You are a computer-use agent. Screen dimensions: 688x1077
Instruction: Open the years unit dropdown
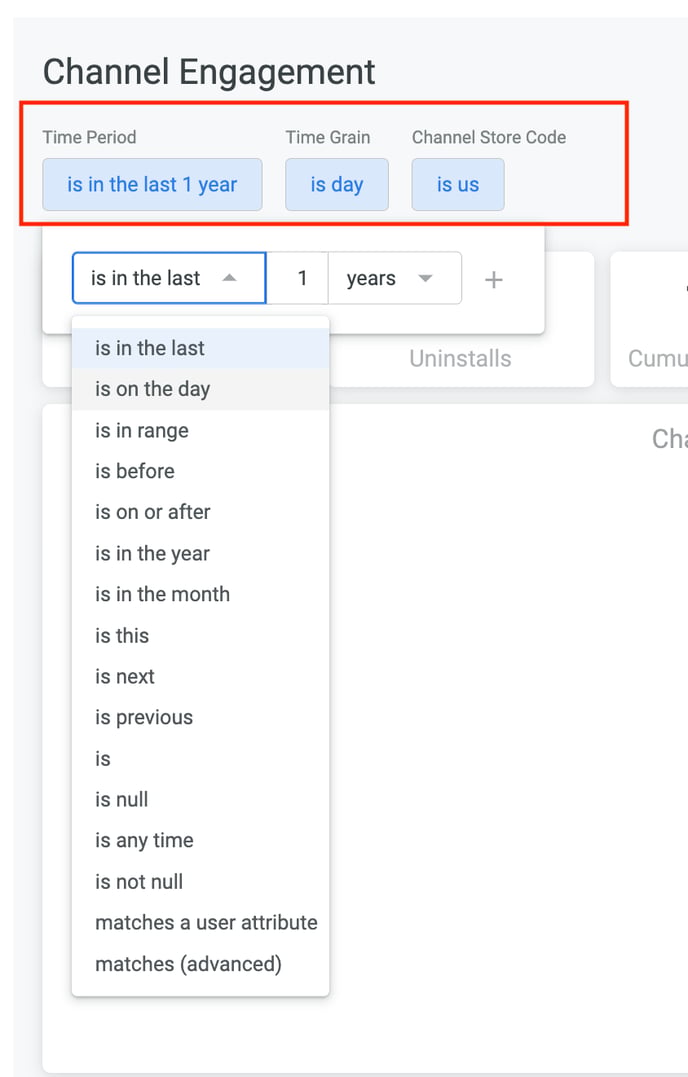pyautogui.click(x=394, y=279)
